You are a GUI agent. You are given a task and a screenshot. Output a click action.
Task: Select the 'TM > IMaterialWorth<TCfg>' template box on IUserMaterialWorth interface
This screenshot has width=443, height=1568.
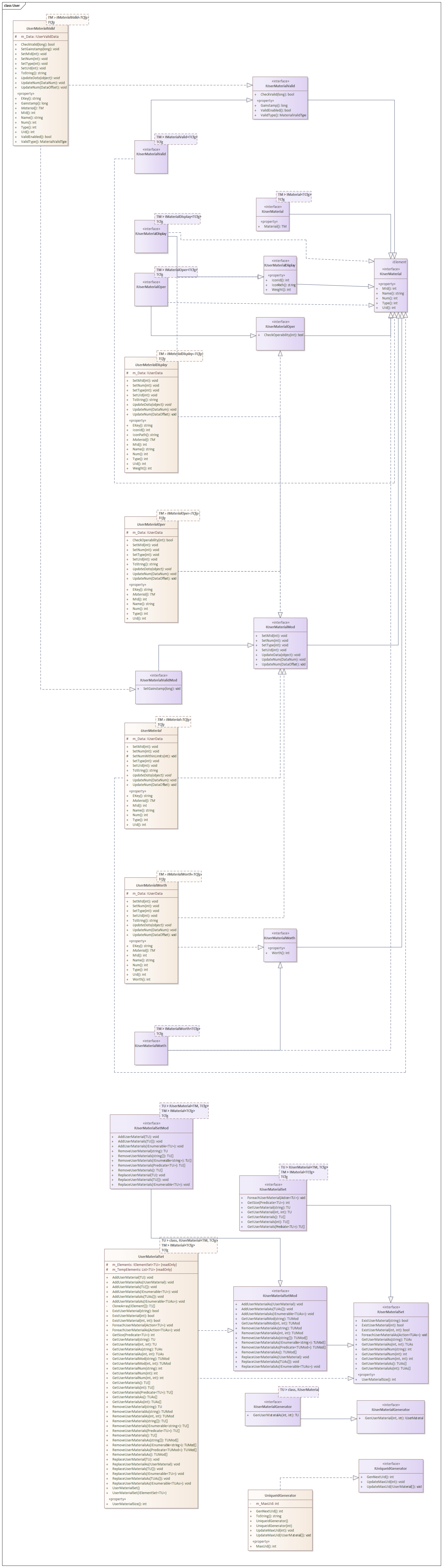pos(177,1030)
